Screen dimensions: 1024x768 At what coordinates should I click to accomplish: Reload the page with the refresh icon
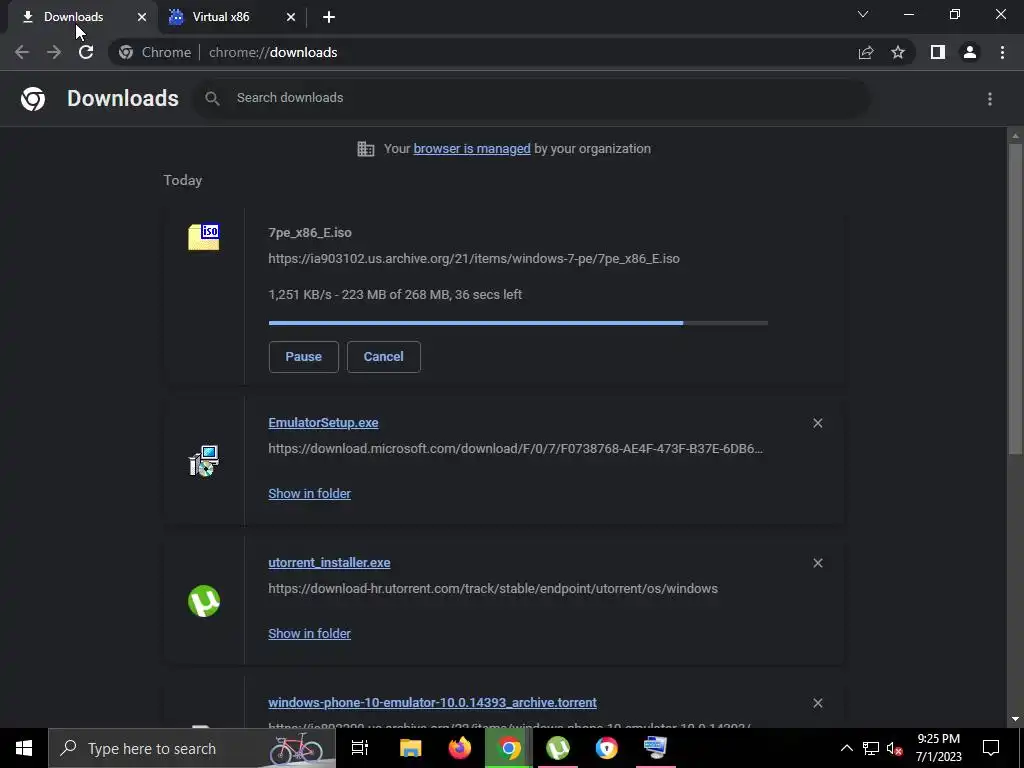pyautogui.click(x=86, y=52)
